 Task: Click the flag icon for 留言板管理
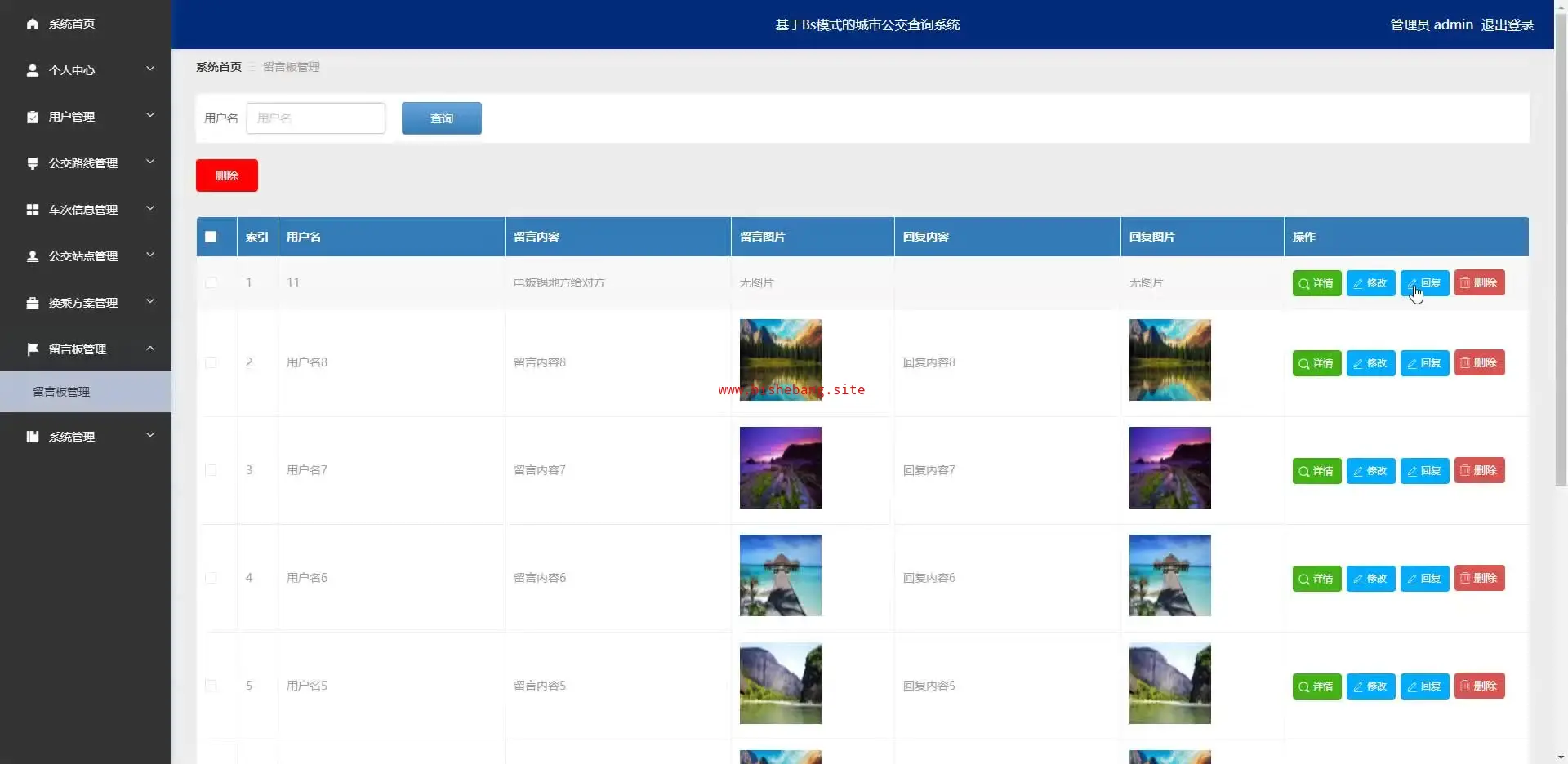click(x=33, y=349)
